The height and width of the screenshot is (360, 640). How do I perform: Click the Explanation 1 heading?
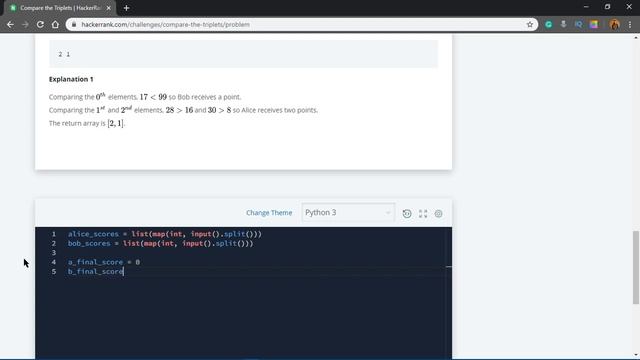point(71,79)
